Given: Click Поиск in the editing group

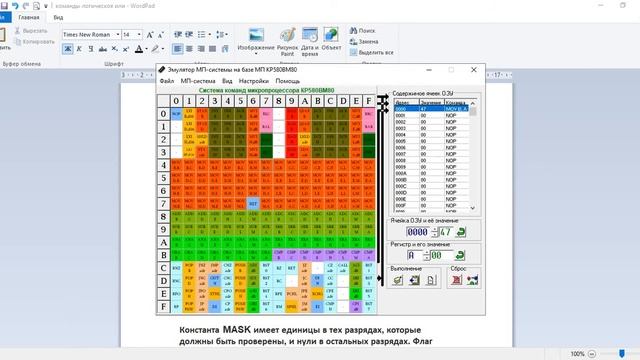Looking at the screenshot, I should coord(362,31).
